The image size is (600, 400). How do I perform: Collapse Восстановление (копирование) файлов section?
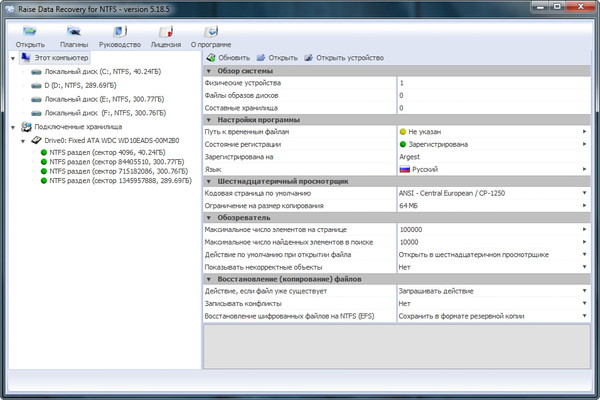pos(209,279)
